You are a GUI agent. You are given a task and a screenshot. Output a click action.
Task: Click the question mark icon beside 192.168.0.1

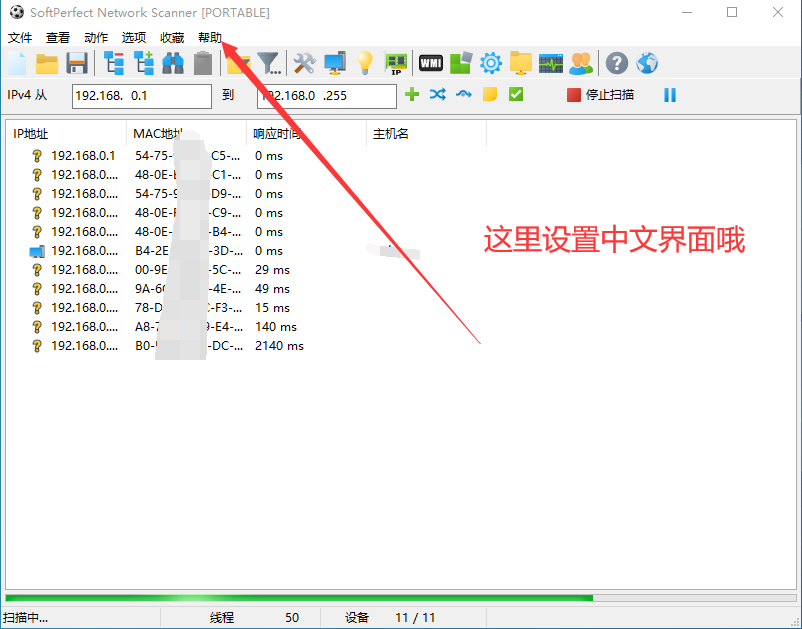(x=37, y=156)
